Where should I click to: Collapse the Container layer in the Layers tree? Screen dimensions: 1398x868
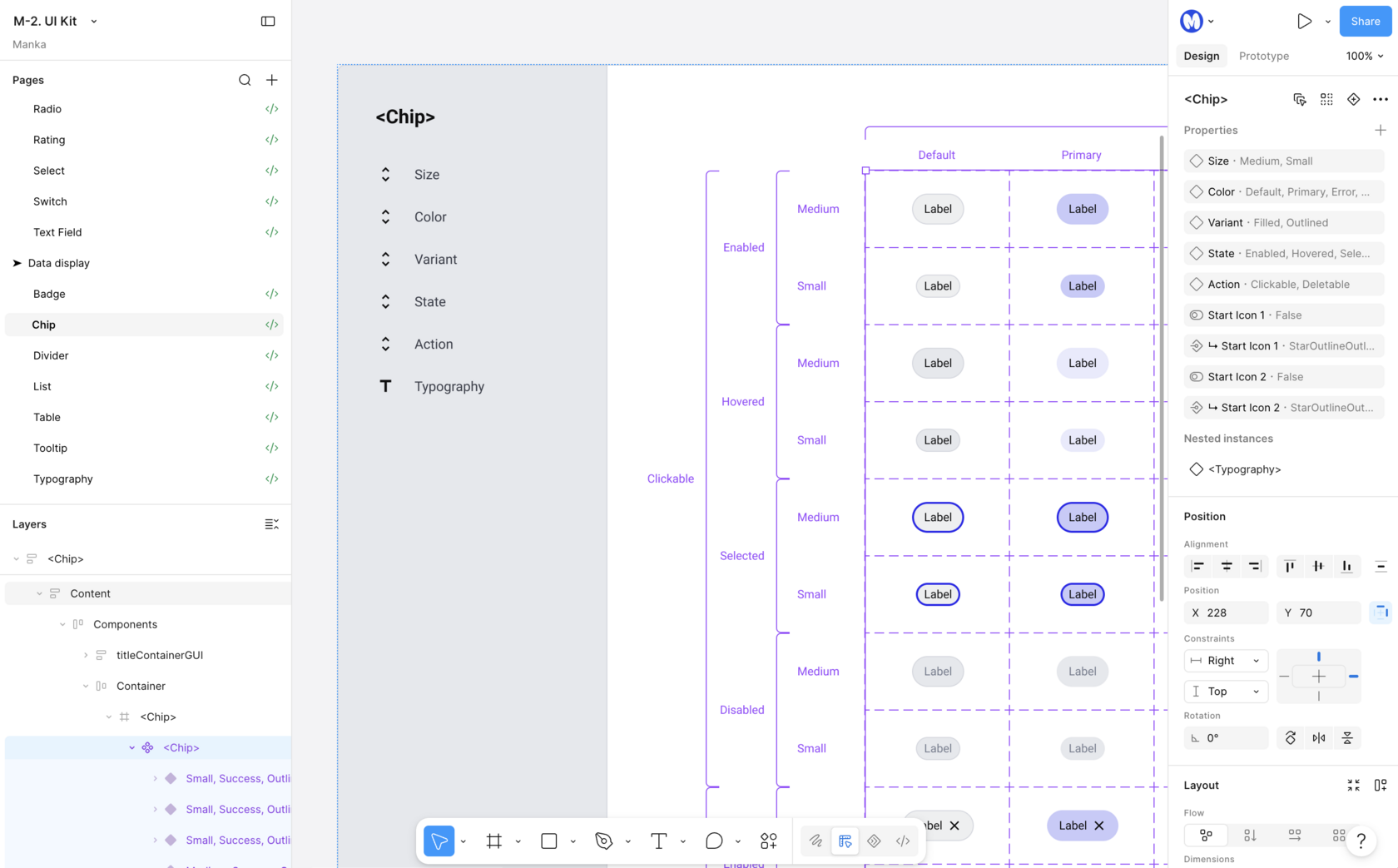[86, 686]
